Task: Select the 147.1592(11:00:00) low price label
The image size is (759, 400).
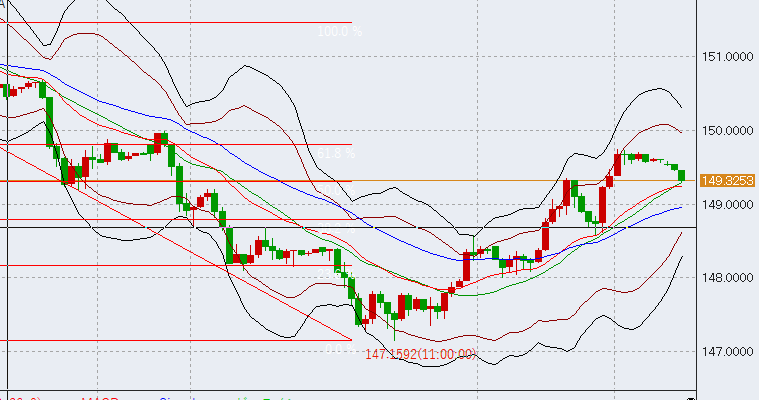Action: click(x=420, y=354)
